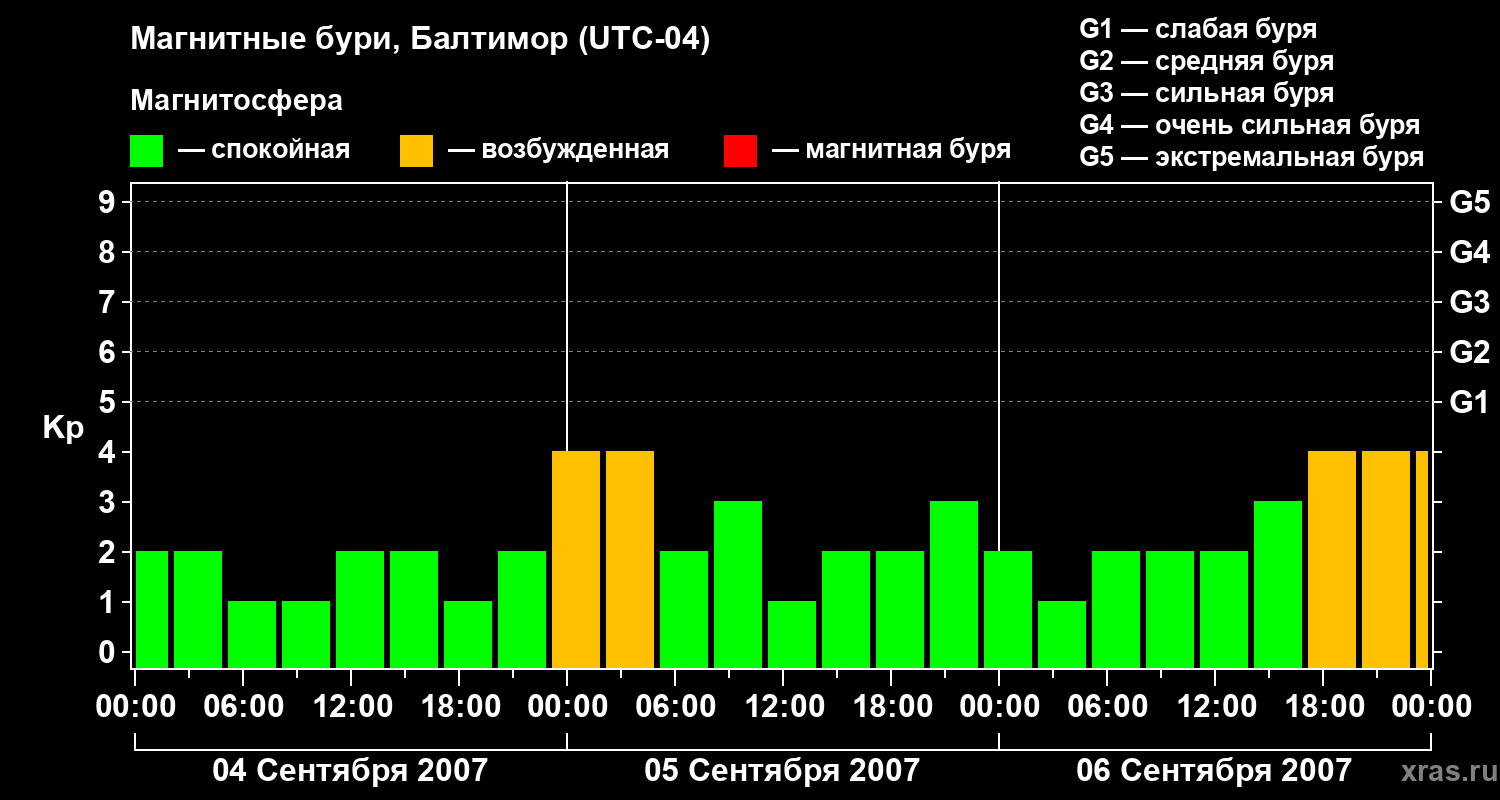
Task: Click the green Kp 3 bar at 15:00 on 06 Сентября
Action: click(x=1278, y=584)
